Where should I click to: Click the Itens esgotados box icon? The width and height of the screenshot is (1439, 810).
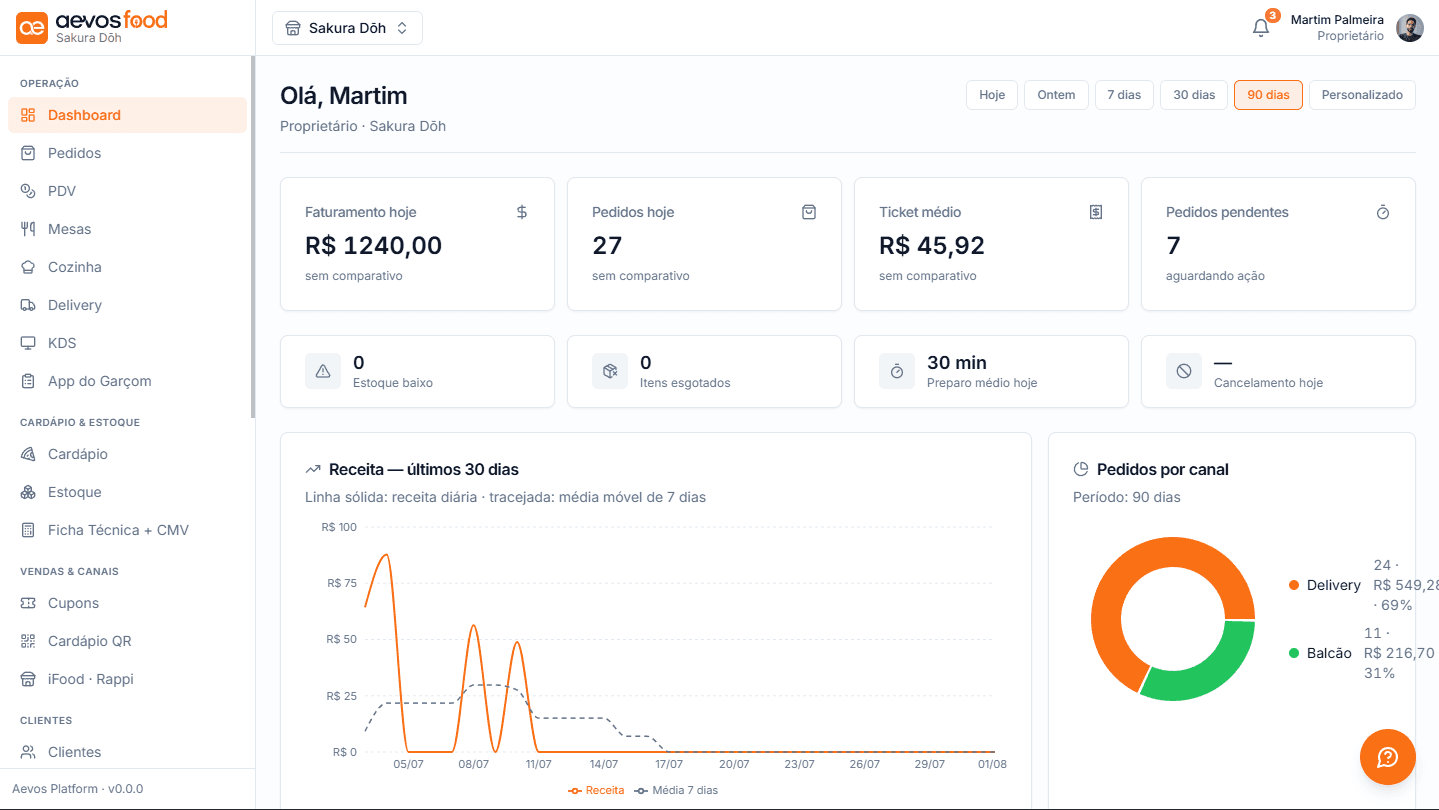610,371
